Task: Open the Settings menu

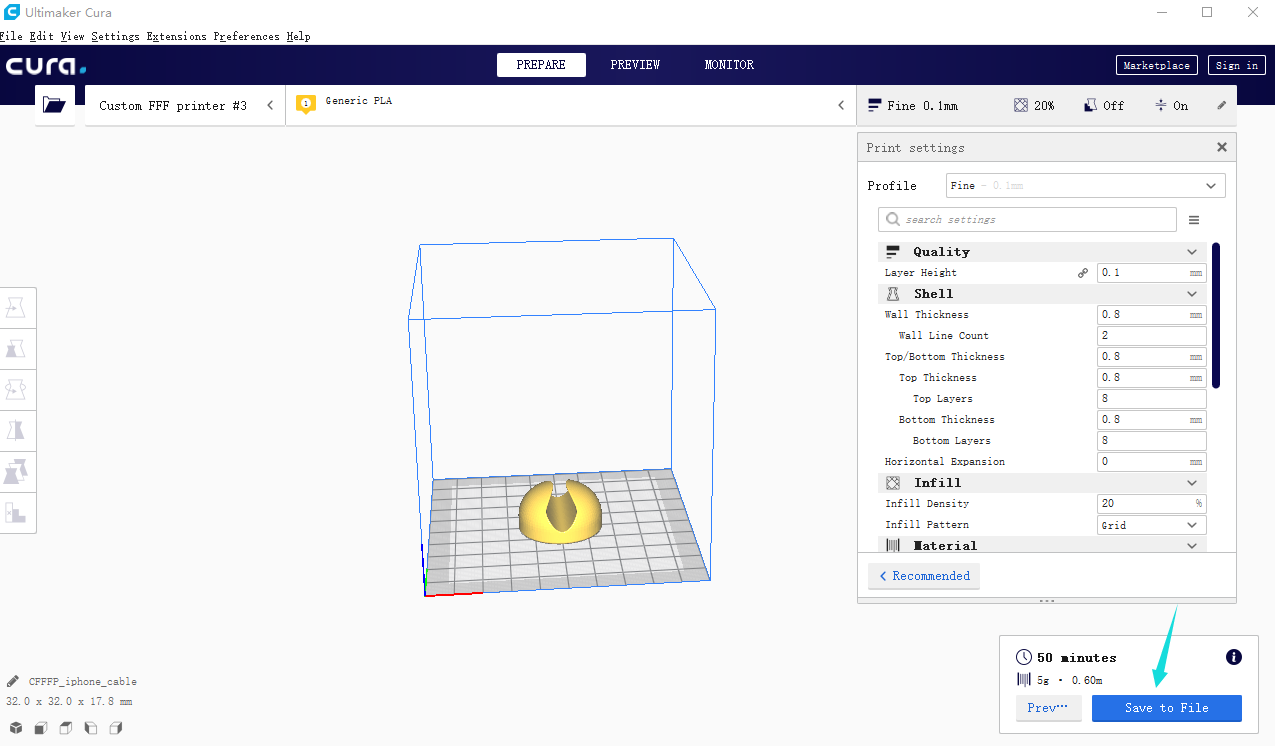Action: tap(115, 36)
